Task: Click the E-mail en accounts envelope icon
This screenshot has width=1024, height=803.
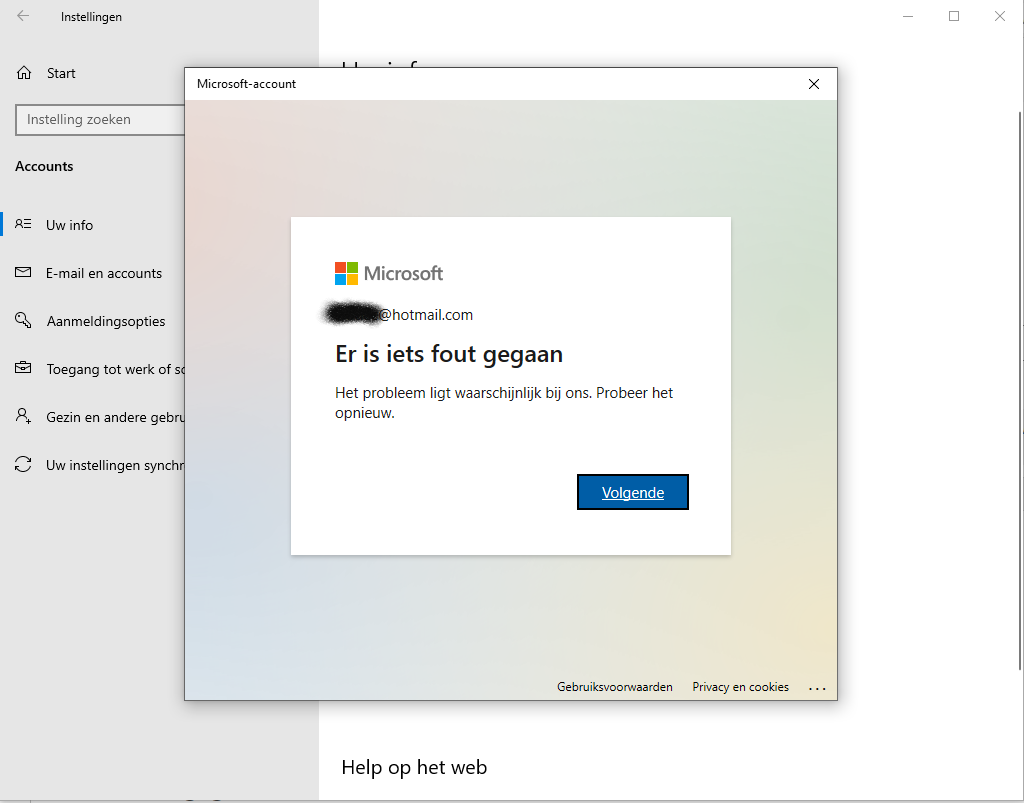Action: (23, 272)
